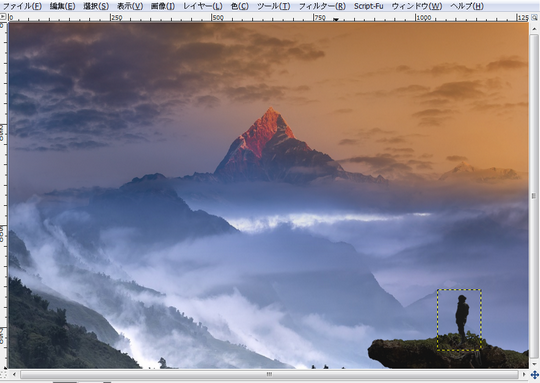Viewport: 540px width, 383px height.
Task: Open the ウィンドウ(W) menu
Action: (x=417, y=6)
